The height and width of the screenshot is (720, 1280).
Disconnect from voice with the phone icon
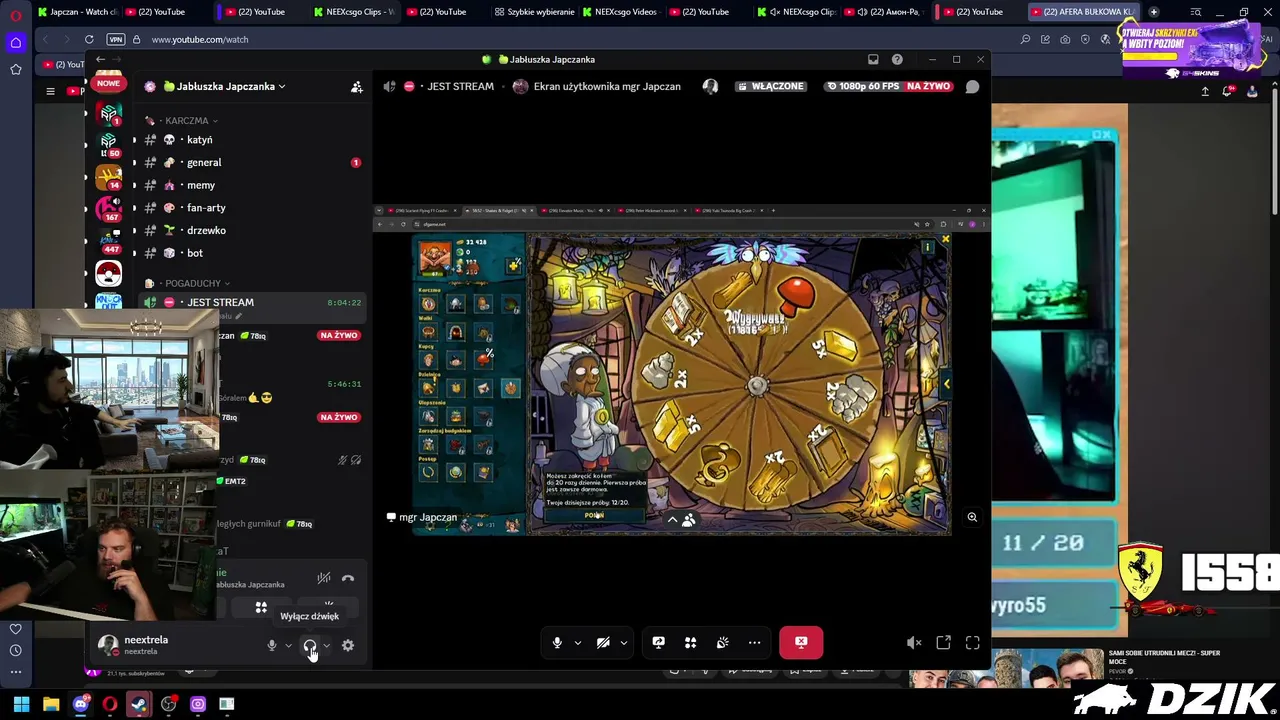348,578
